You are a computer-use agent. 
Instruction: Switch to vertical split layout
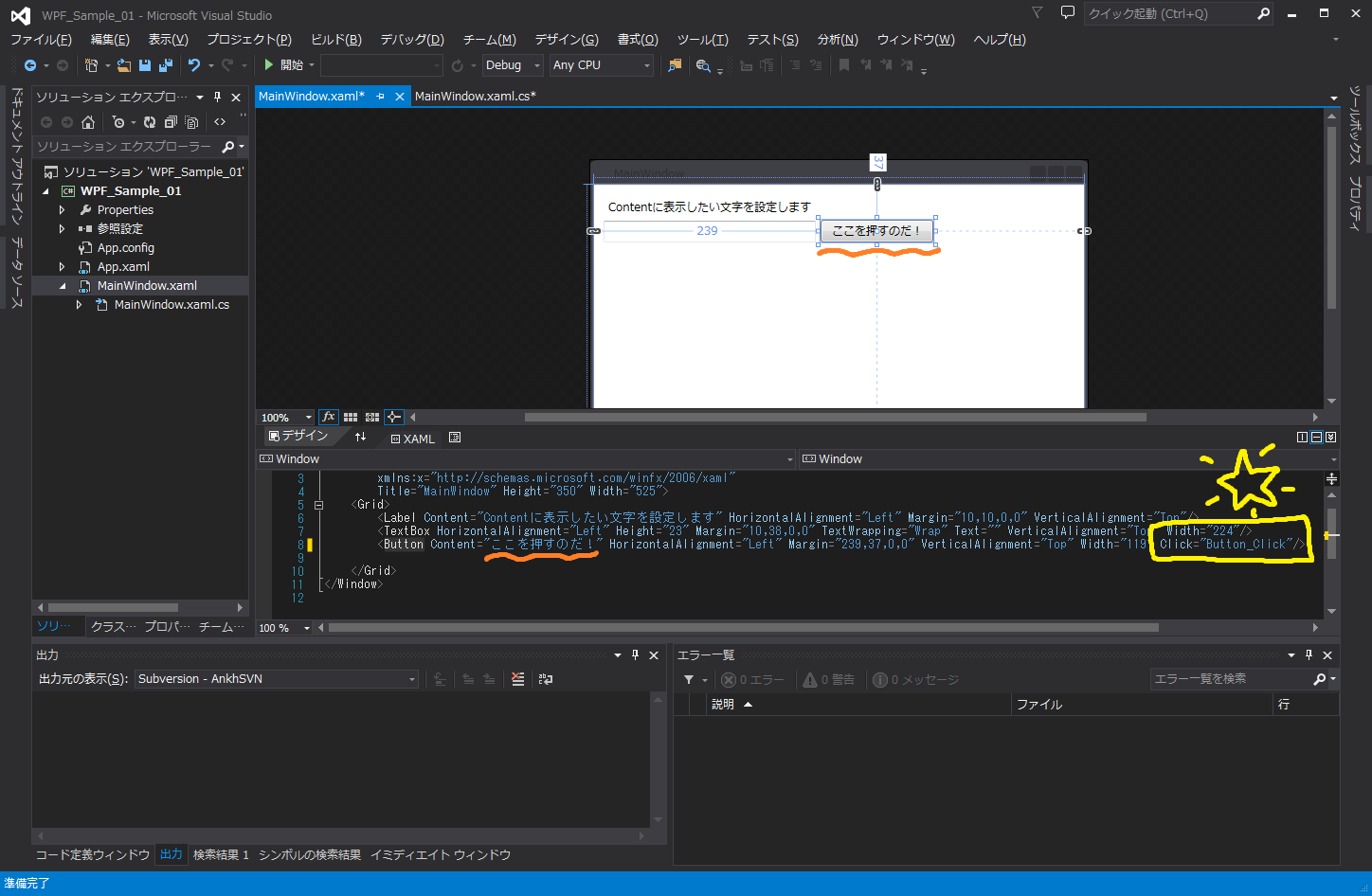tap(1302, 438)
